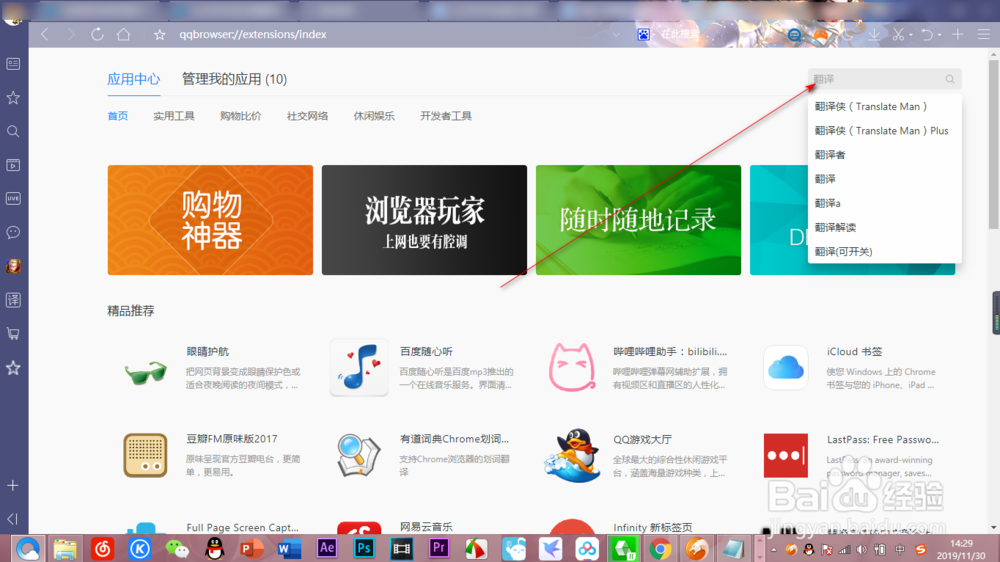Expand the address bar dropdown arrow
This screenshot has width=1000, height=562.
pyautogui.click(x=615, y=34)
